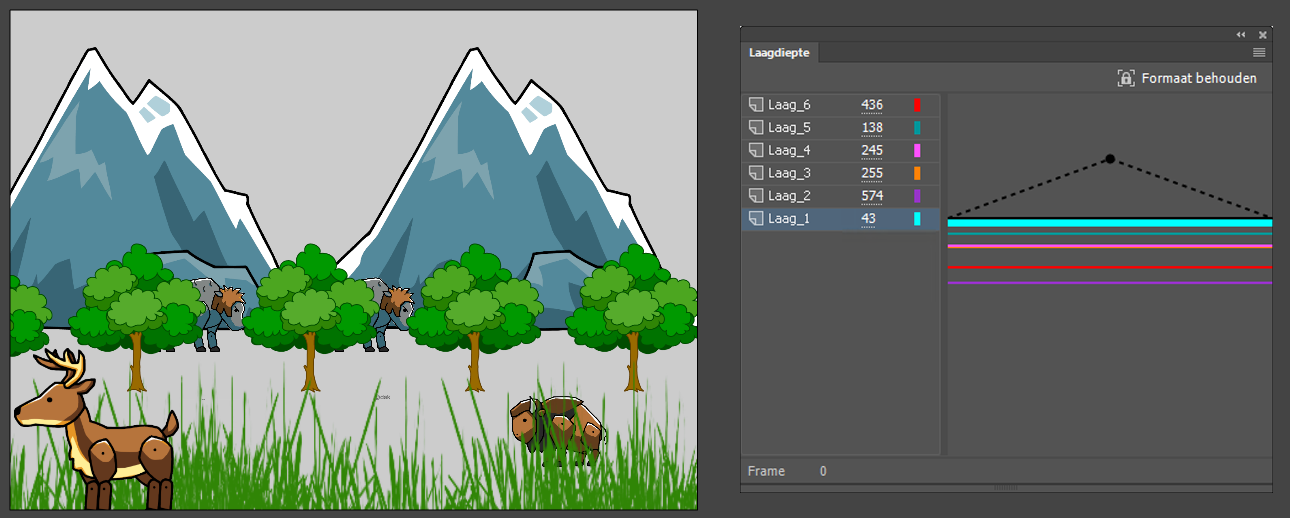The width and height of the screenshot is (1290, 518).
Task: Click the black camera point in the depth graph
Action: (x=1110, y=159)
